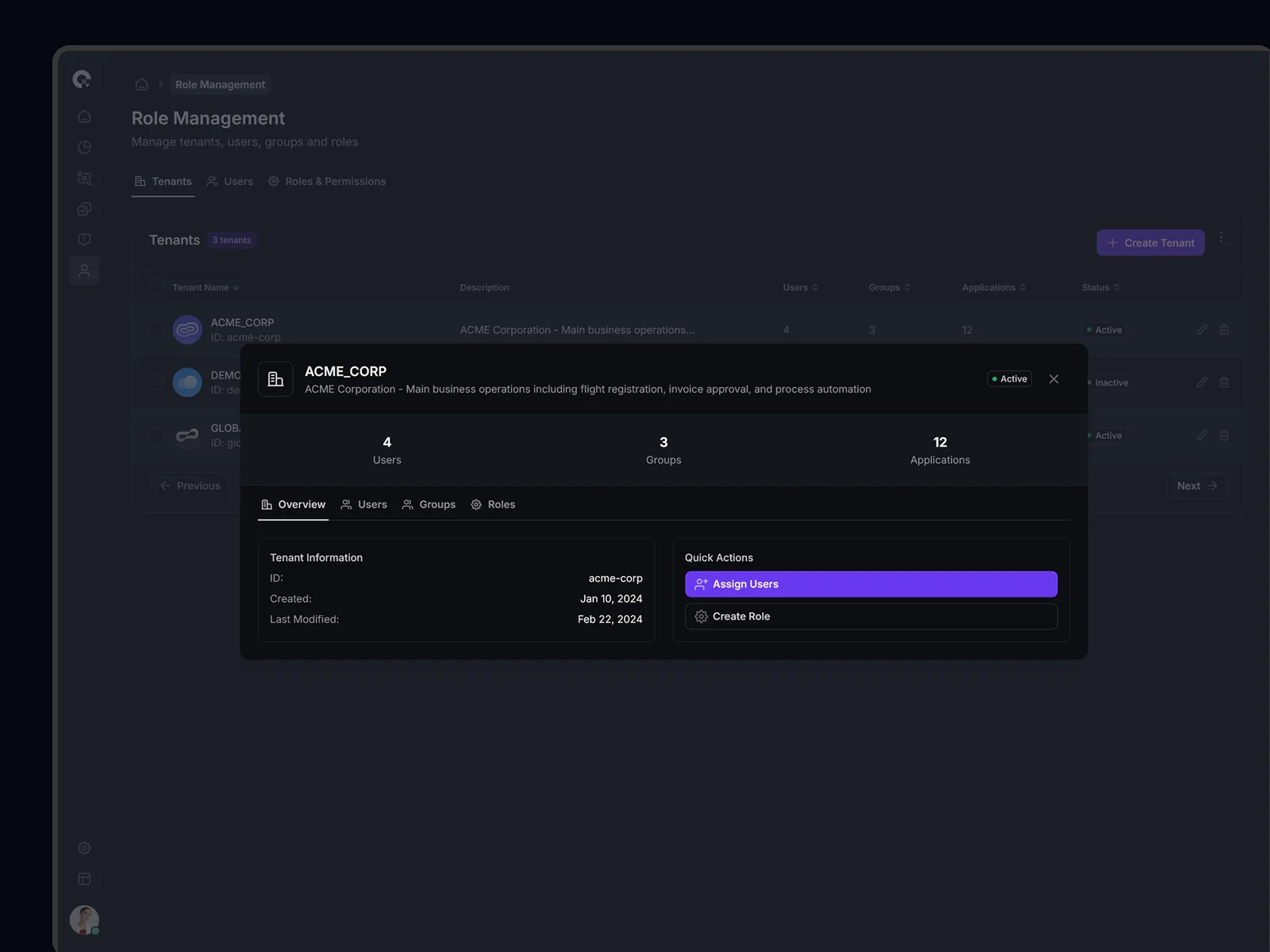Screen dimensions: 1270x952
Task: Close the ACME_CORP details dialog
Action: pos(1053,379)
